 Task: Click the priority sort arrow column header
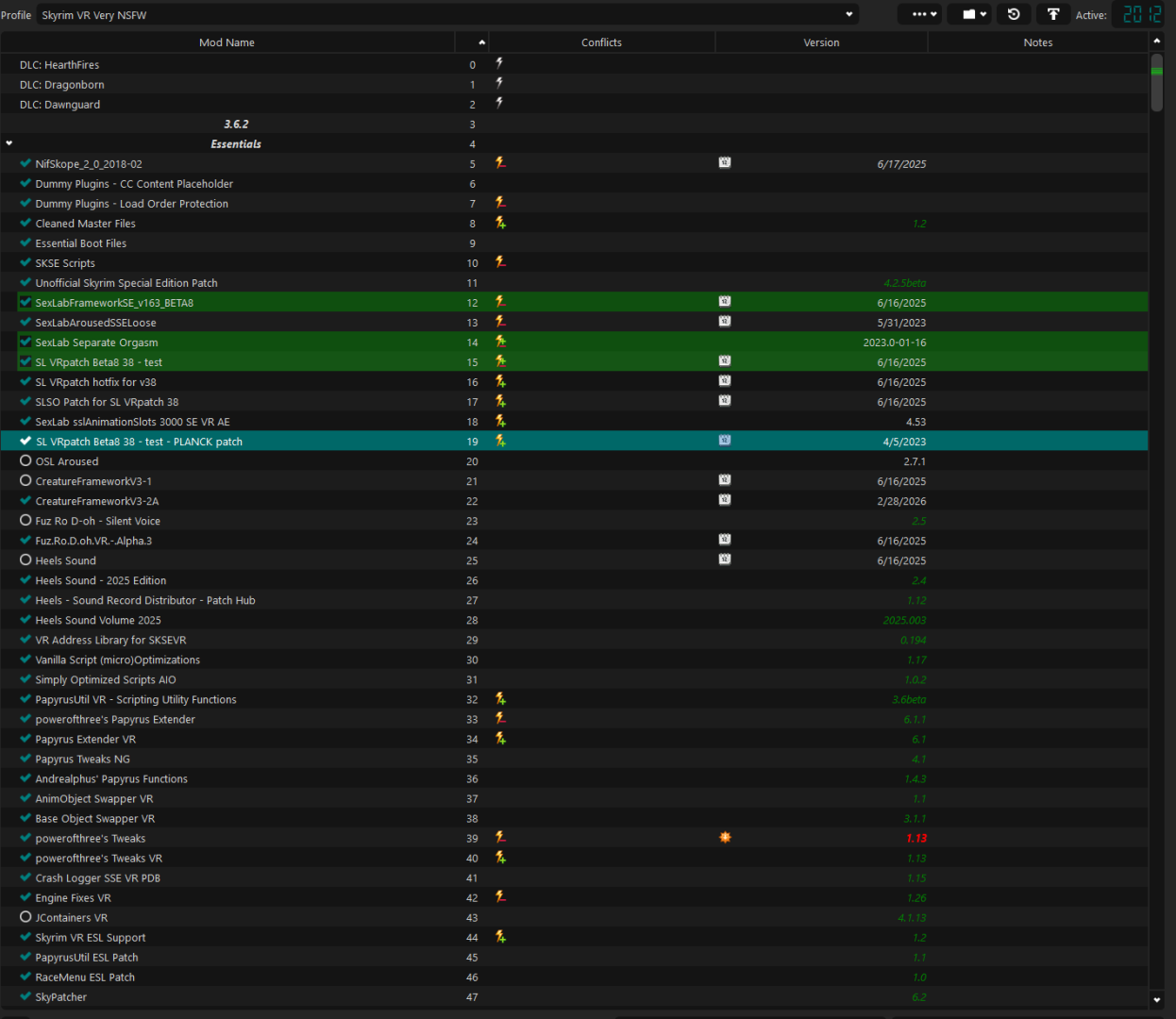coord(472,42)
